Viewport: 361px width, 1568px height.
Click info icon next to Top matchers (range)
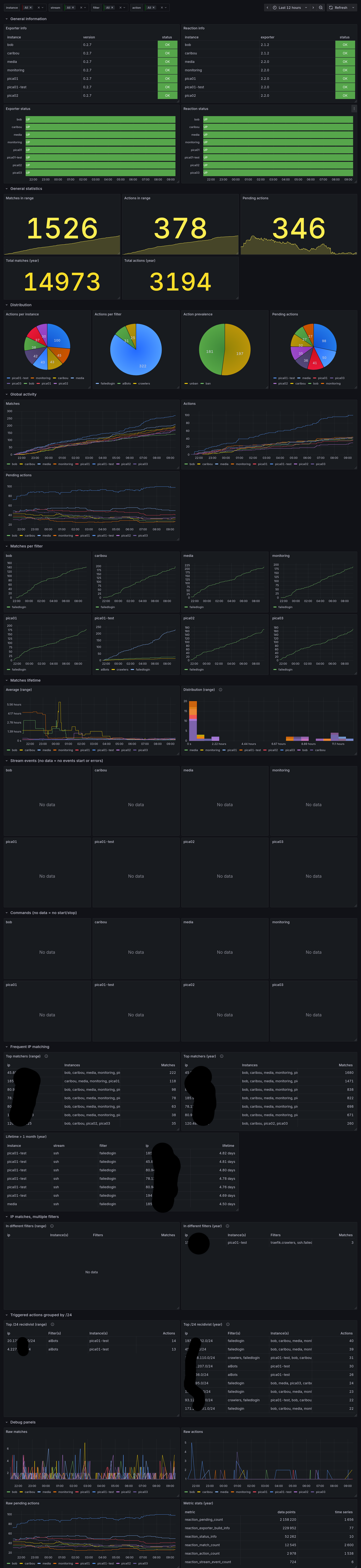(x=46, y=1056)
